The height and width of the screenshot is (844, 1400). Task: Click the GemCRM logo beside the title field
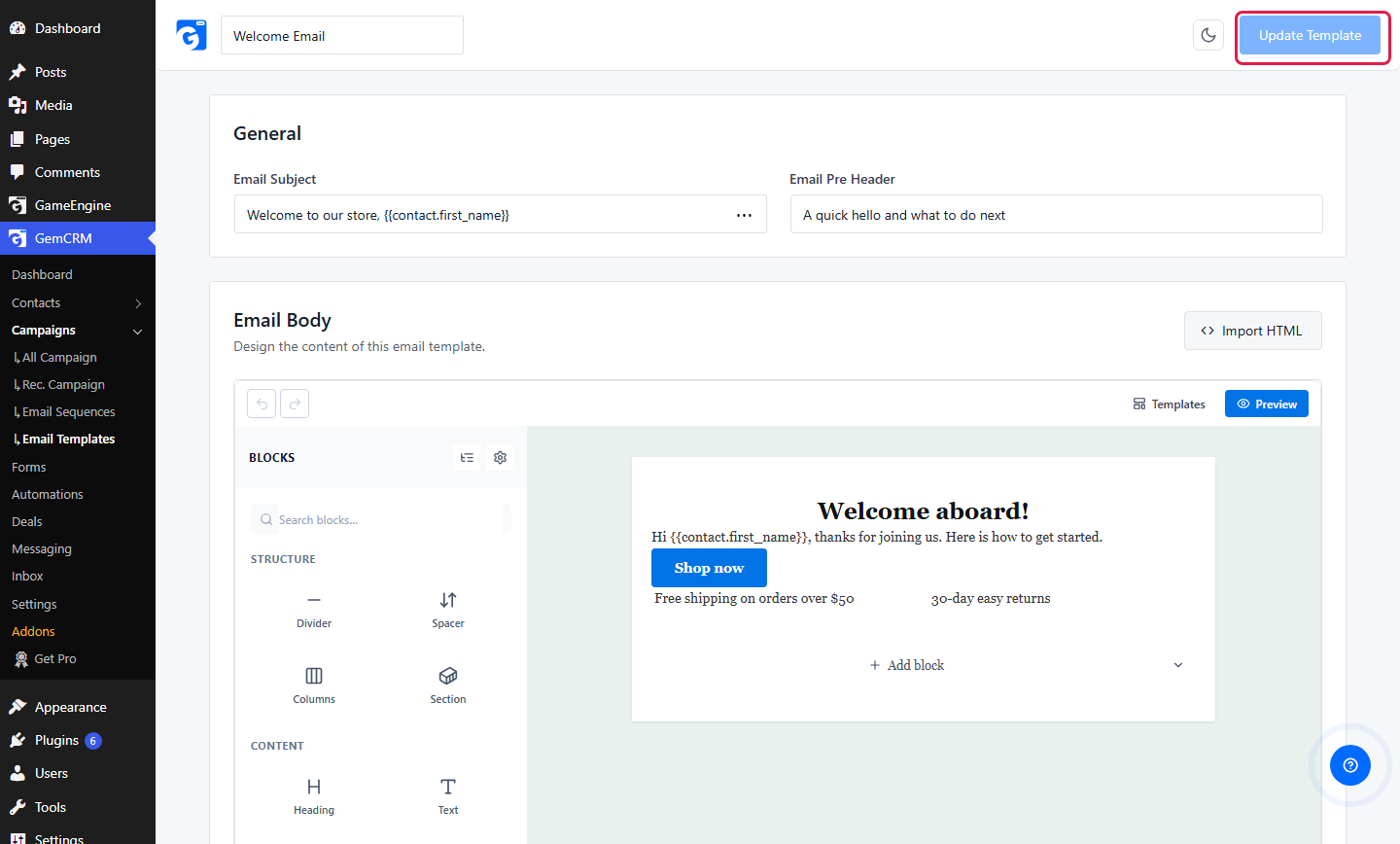point(192,35)
